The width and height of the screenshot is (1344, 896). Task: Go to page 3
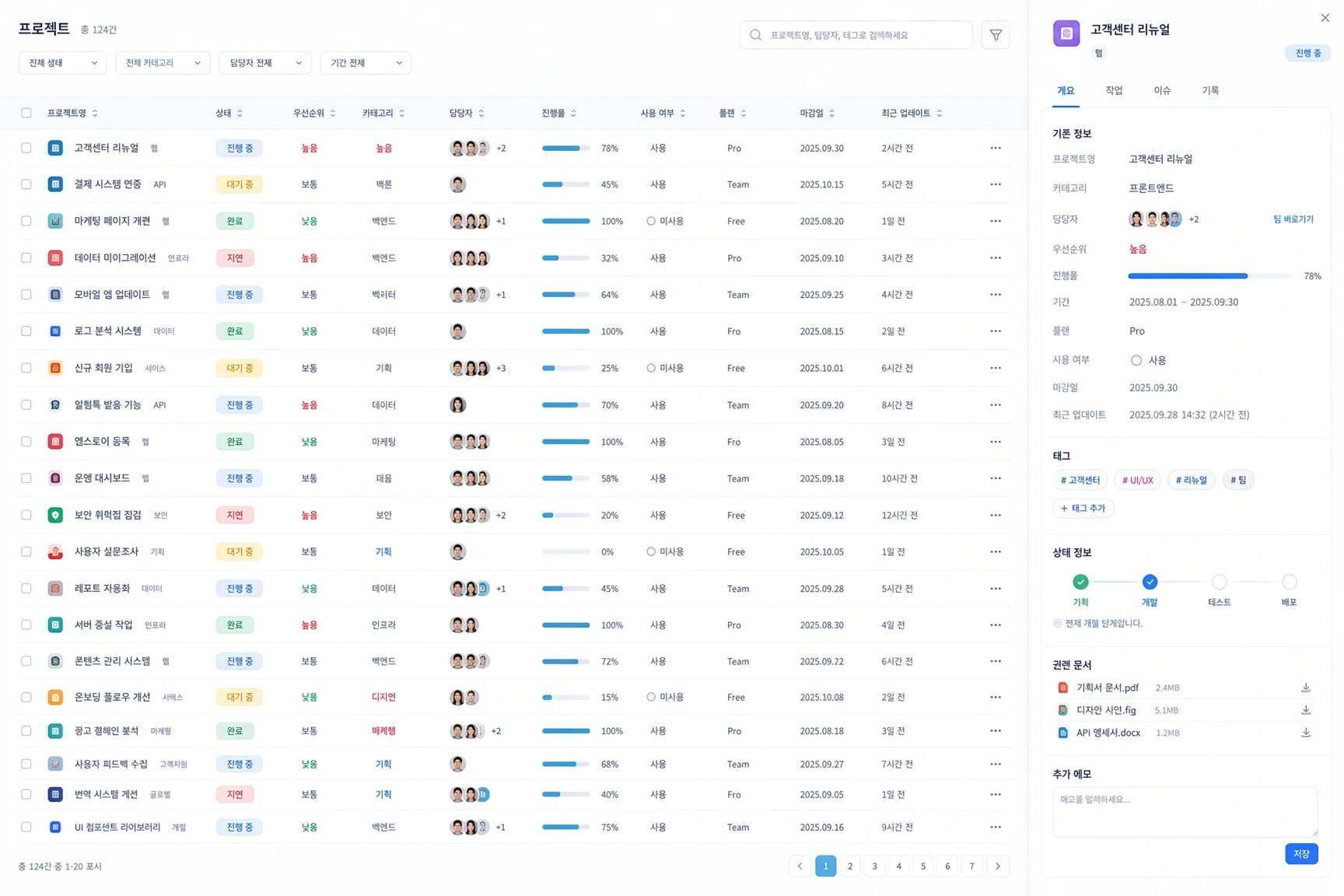[874, 866]
